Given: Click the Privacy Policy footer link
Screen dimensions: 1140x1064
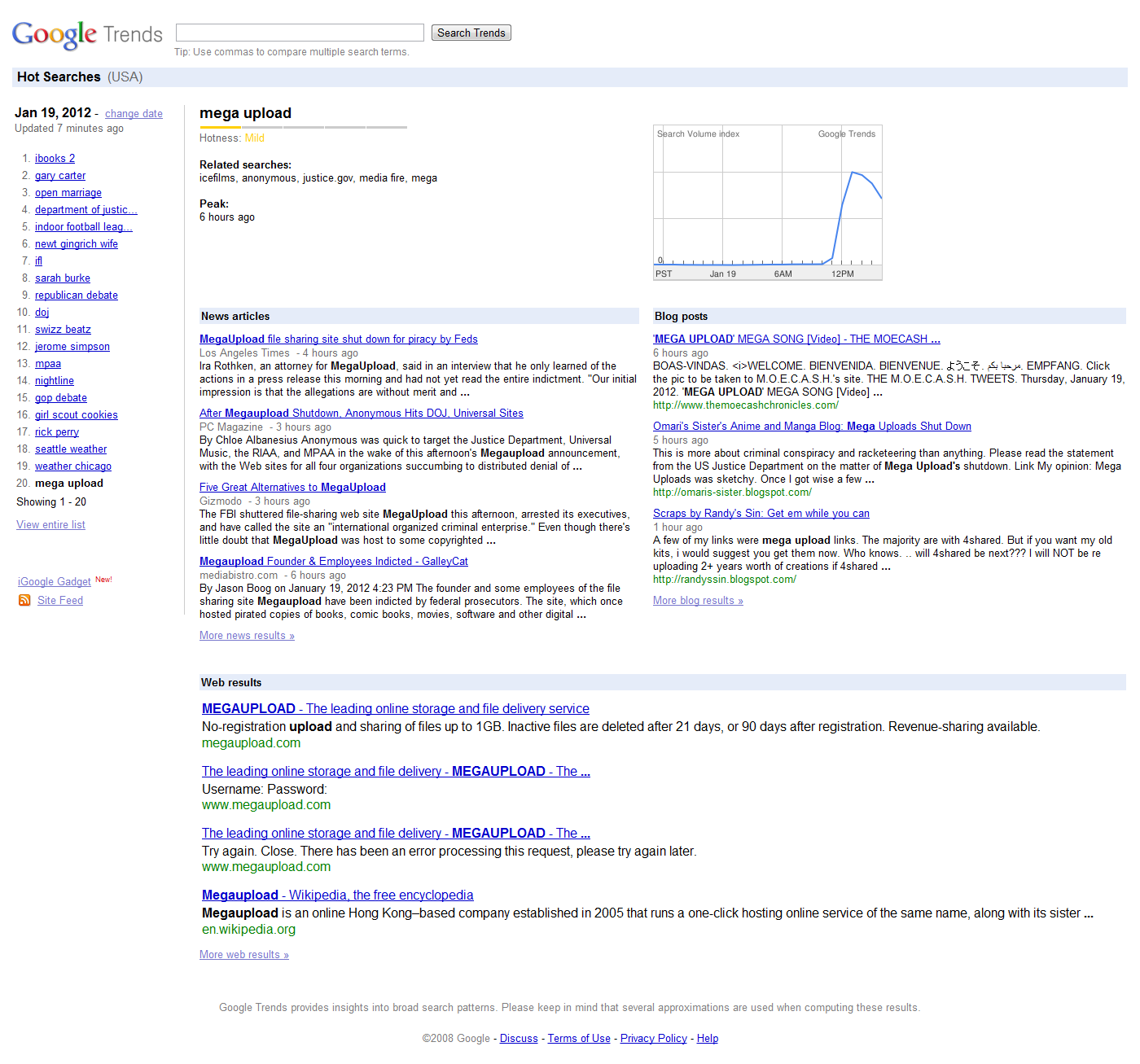Looking at the screenshot, I should click(x=654, y=1039).
